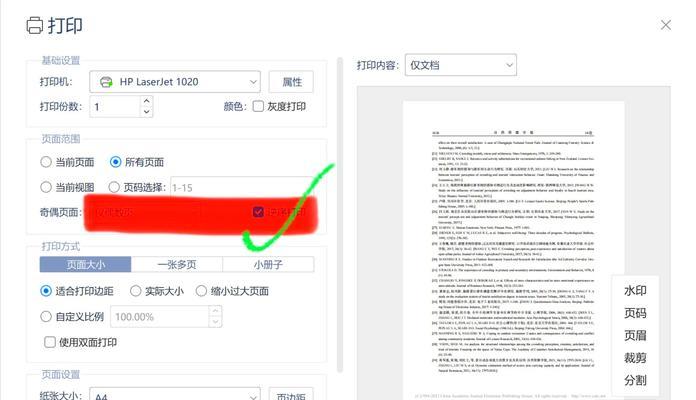Click the green printer icon in printer dropdown
The image size is (696, 400).
106,82
